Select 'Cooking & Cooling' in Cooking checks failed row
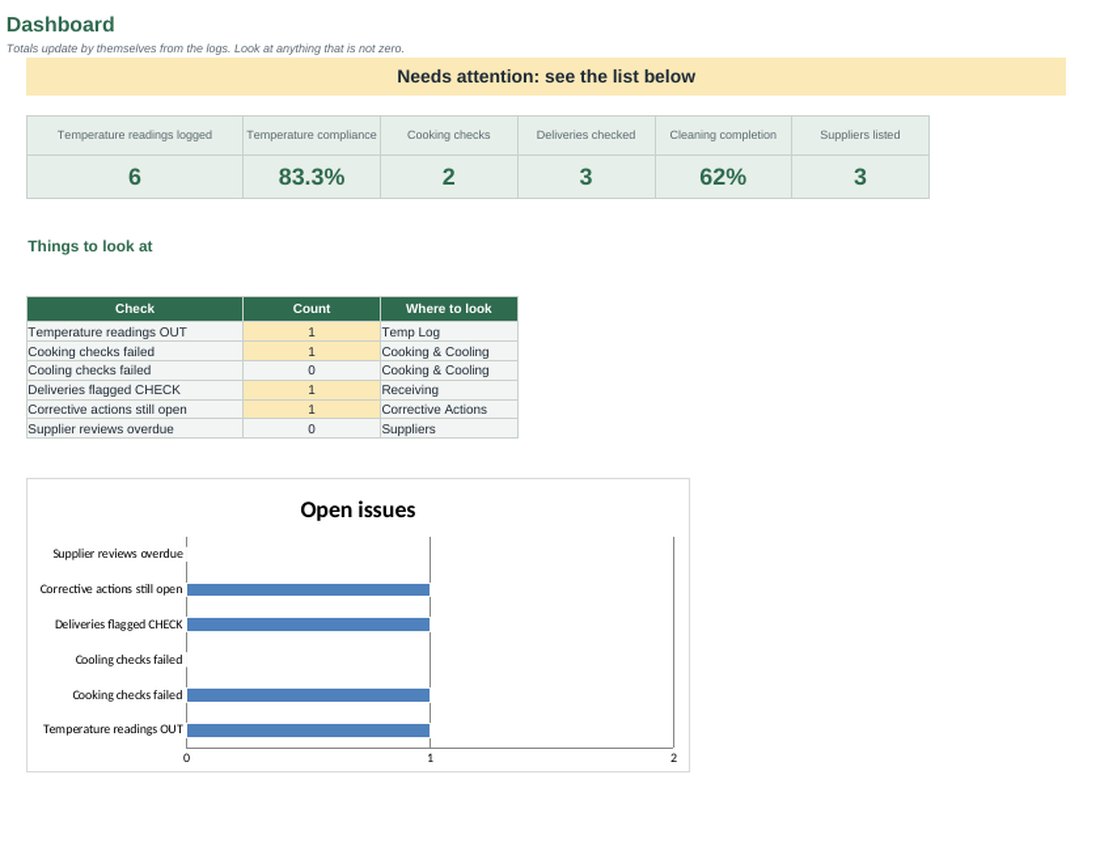This screenshot has height=851, width=1100. 449,351
